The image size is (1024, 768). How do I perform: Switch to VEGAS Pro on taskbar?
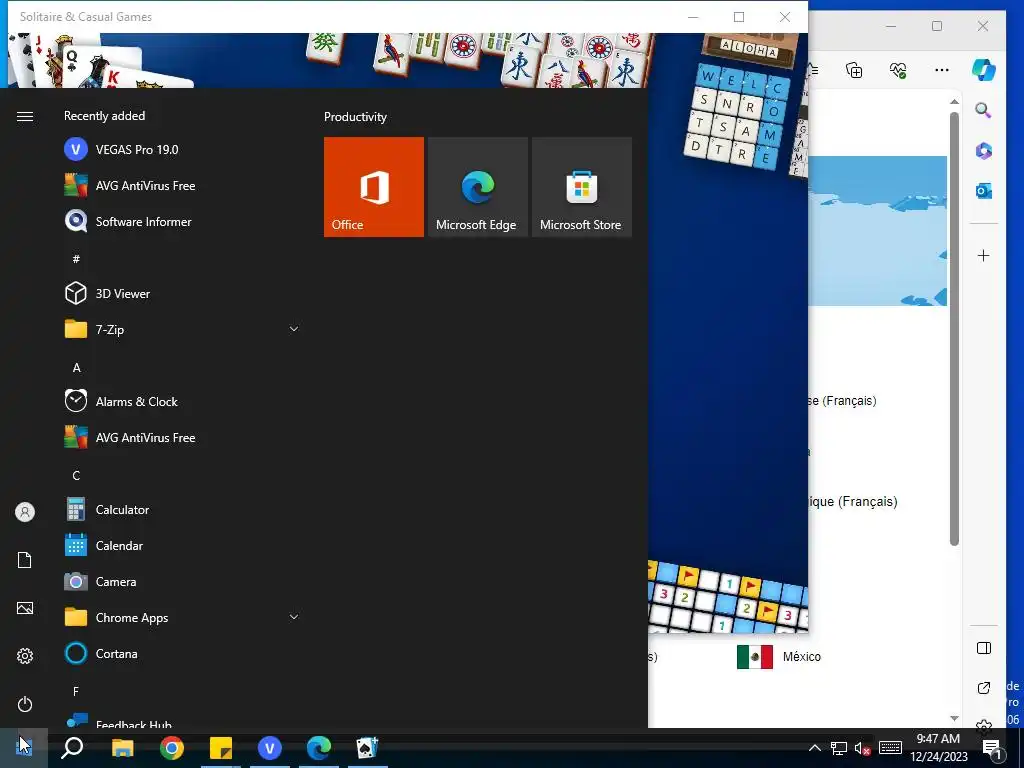(270, 748)
